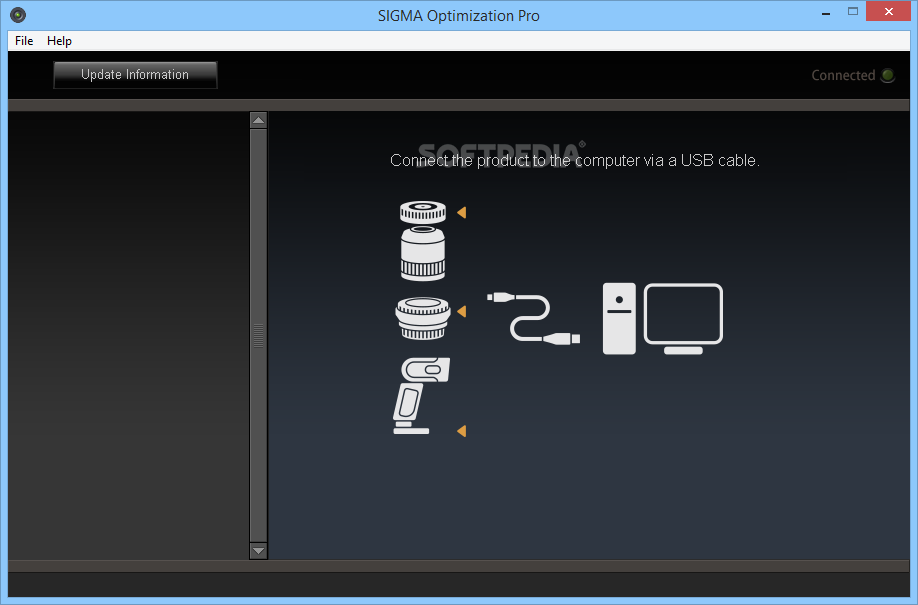Click the scrollbar down arrow
This screenshot has height=605, width=918.
258,551
